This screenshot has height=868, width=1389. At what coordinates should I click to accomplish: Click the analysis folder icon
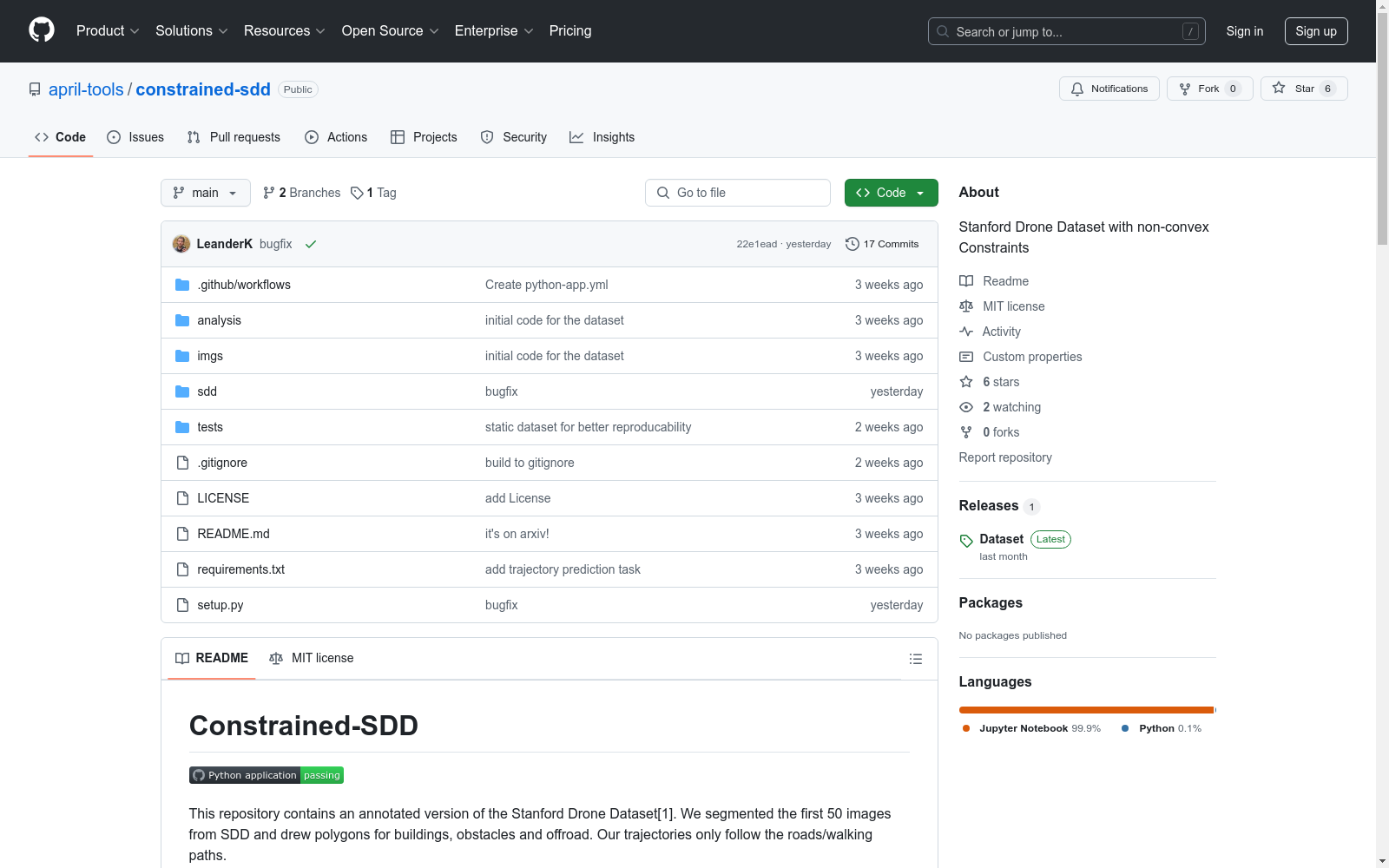[x=182, y=320]
